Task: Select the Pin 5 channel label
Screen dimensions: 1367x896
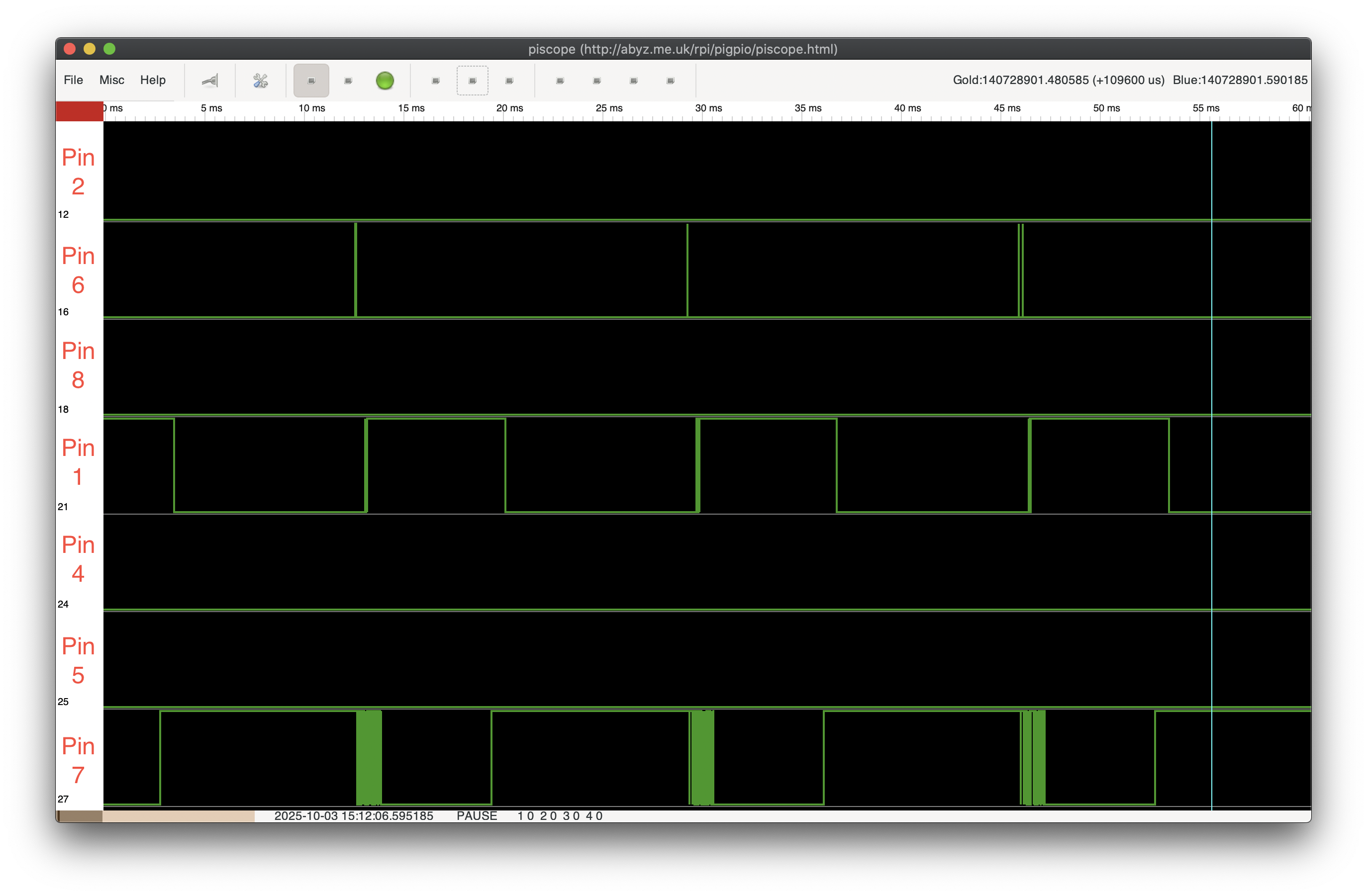Action: click(x=78, y=661)
